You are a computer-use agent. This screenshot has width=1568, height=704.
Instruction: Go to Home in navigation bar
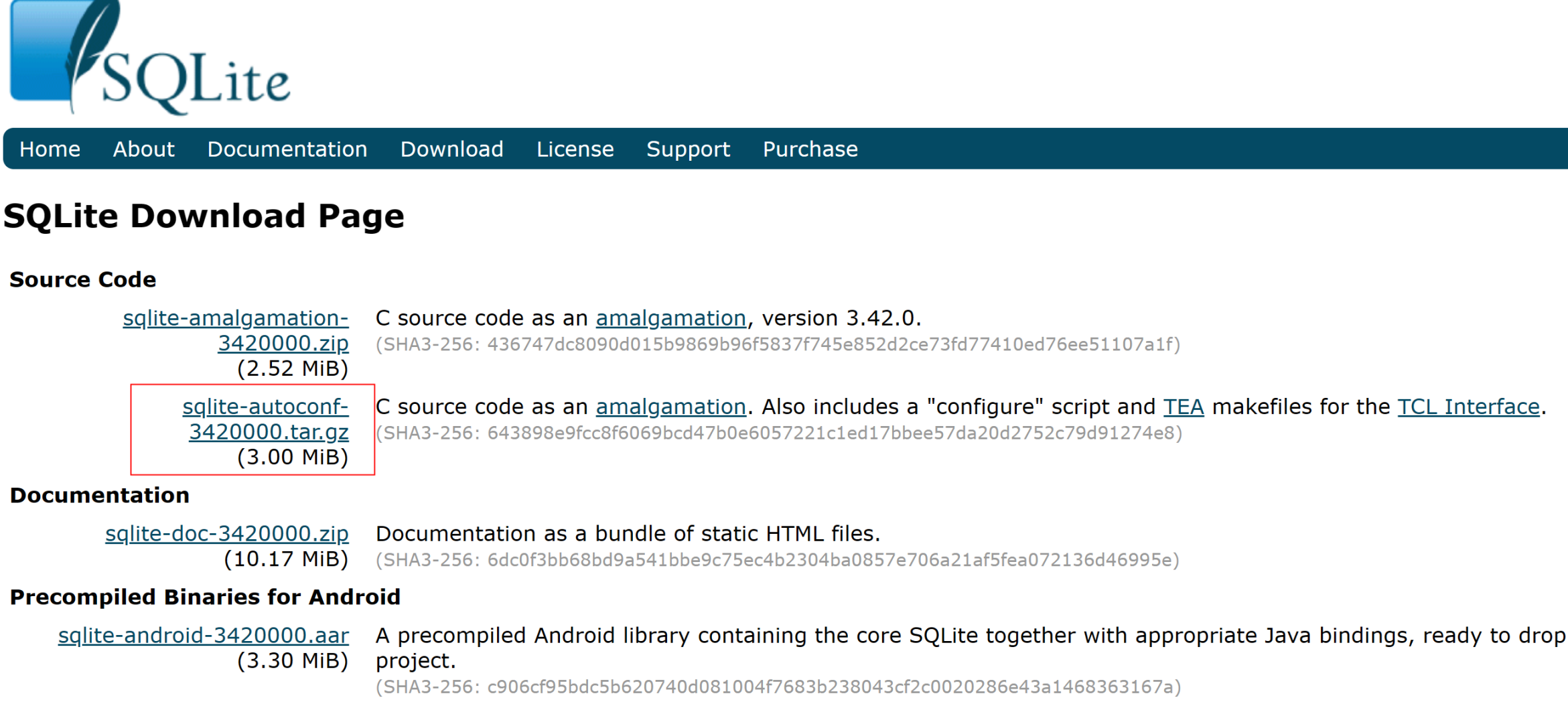click(50, 149)
